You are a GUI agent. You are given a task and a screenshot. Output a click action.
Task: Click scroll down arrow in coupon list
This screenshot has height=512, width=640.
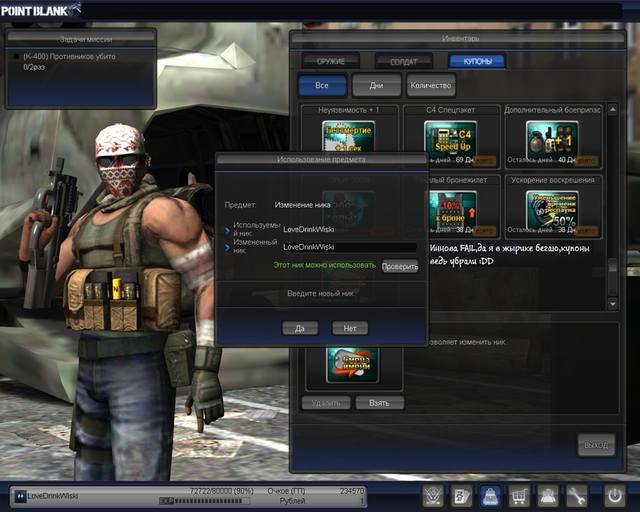pyautogui.click(x=613, y=304)
